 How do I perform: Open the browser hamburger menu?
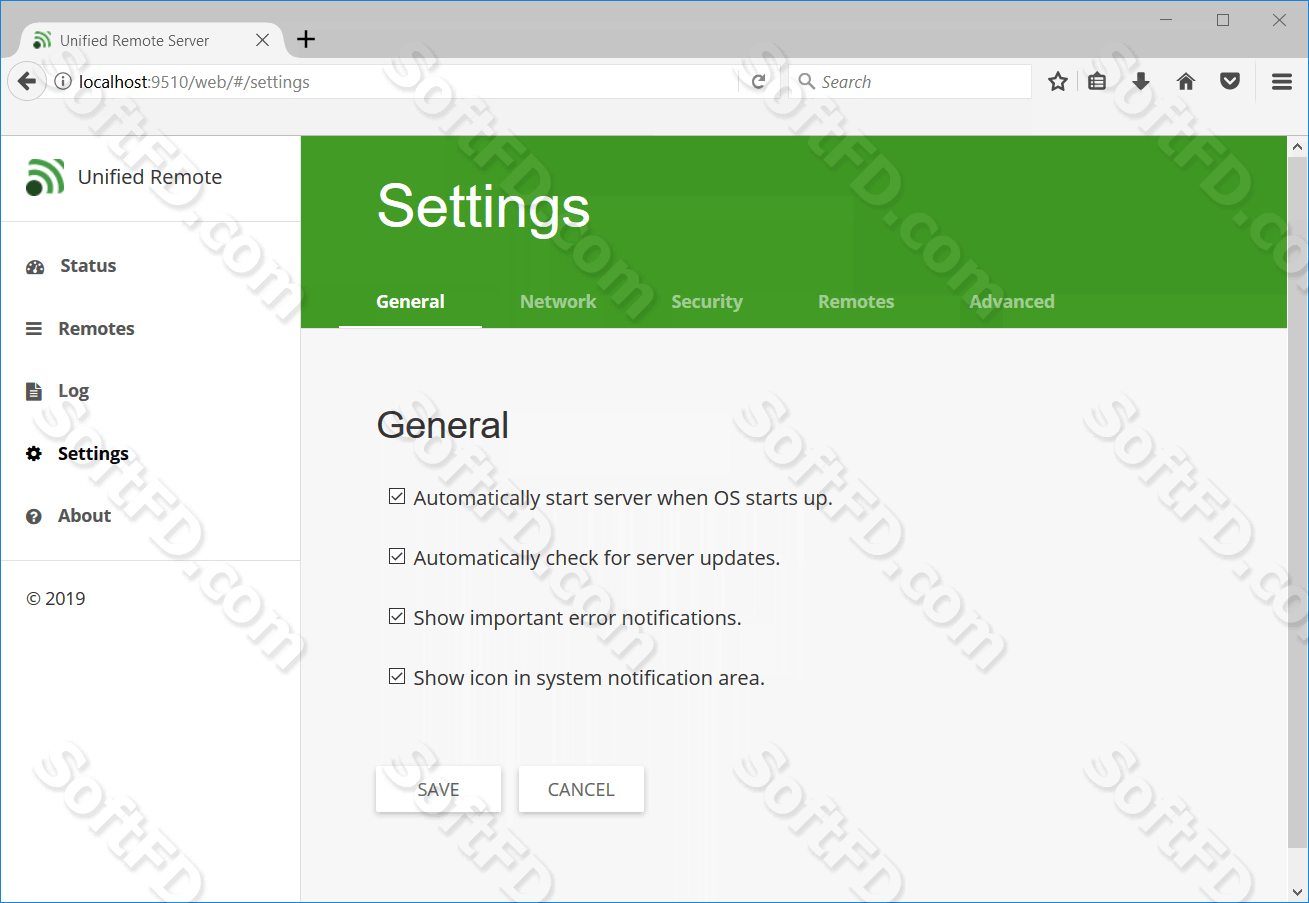point(1282,82)
